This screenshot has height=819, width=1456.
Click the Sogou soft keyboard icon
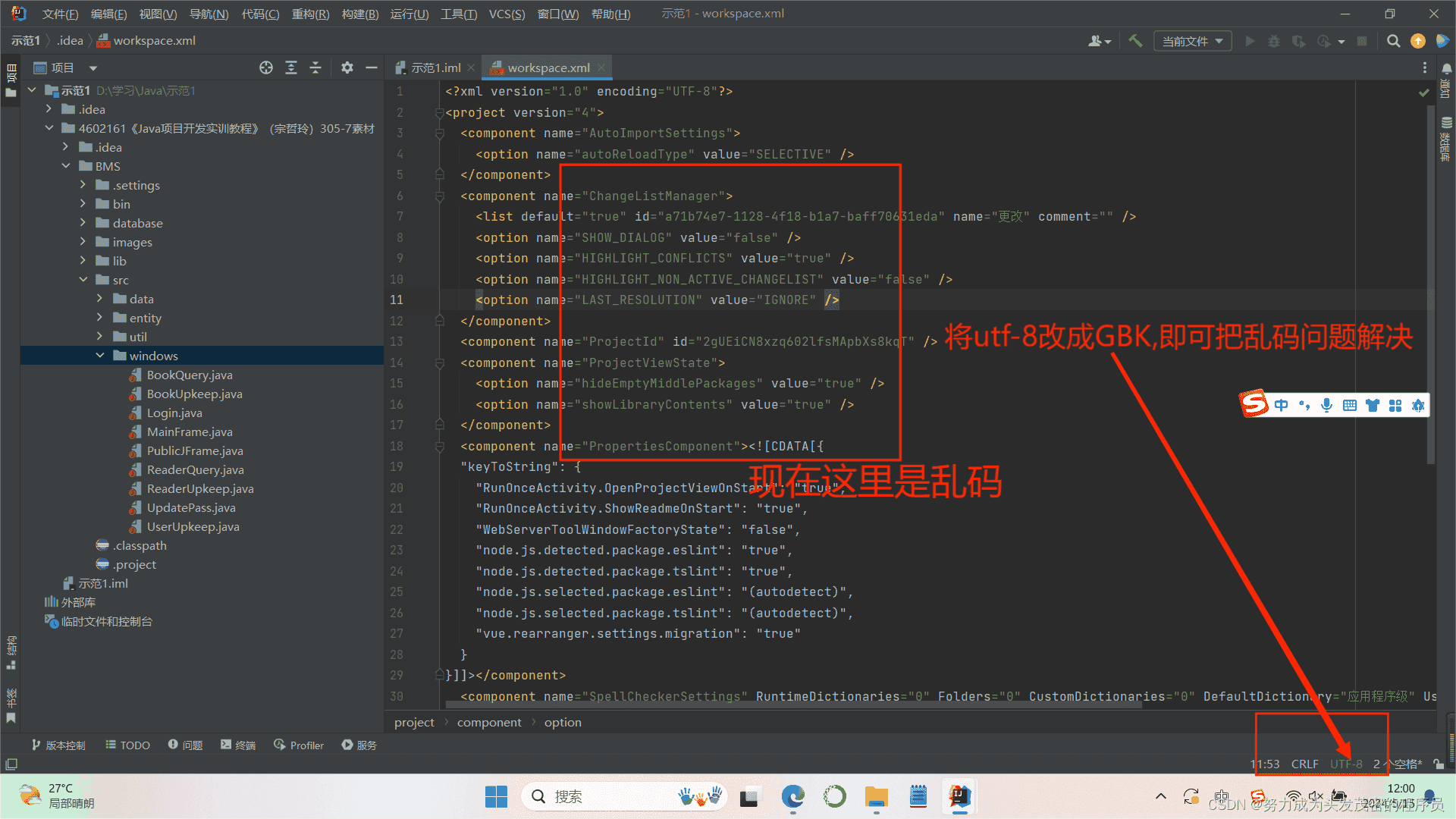tap(1349, 405)
